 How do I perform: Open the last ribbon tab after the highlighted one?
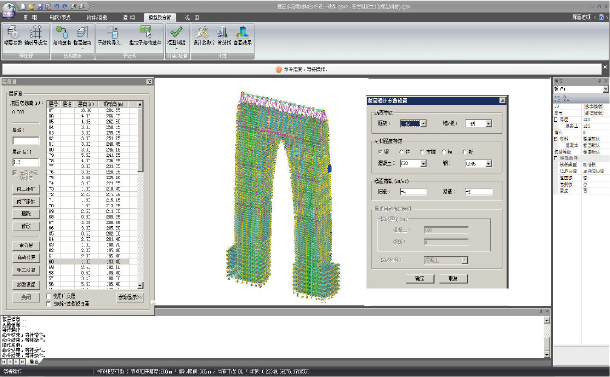(192, 18)
